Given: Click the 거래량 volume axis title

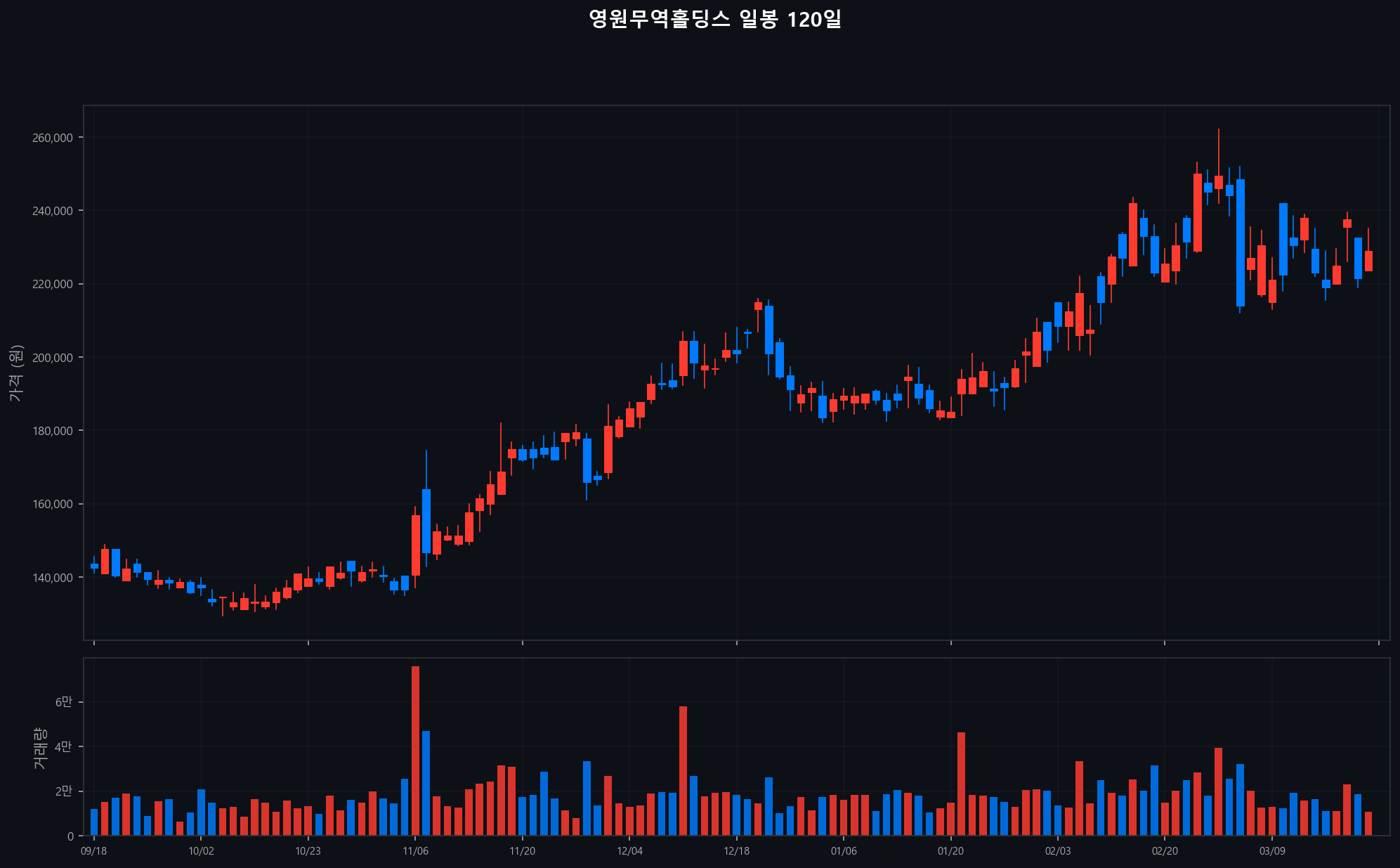Looking at the screenshot, I should tap(39, 747).
